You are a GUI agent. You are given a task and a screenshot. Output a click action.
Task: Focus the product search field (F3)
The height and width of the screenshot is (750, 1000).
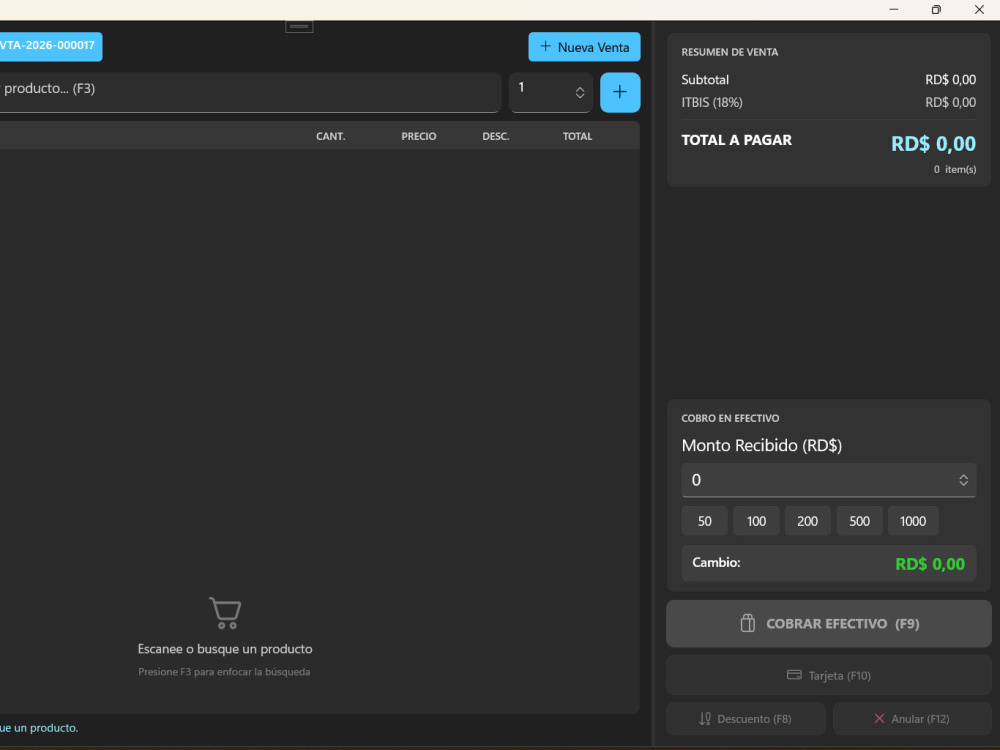[250, 92]
